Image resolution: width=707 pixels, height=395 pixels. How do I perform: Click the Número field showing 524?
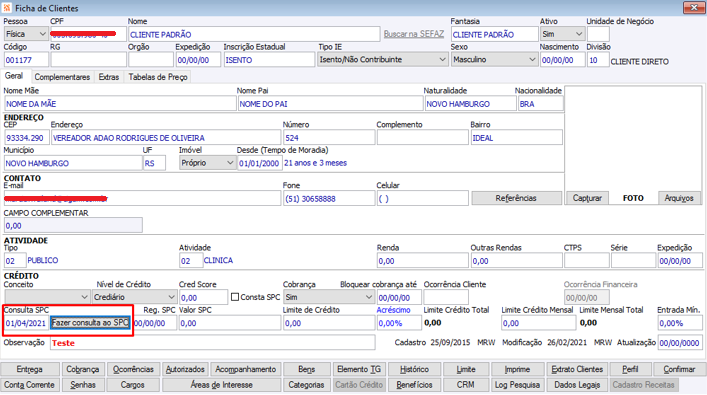pyautogui.click(x=329, y=138)
